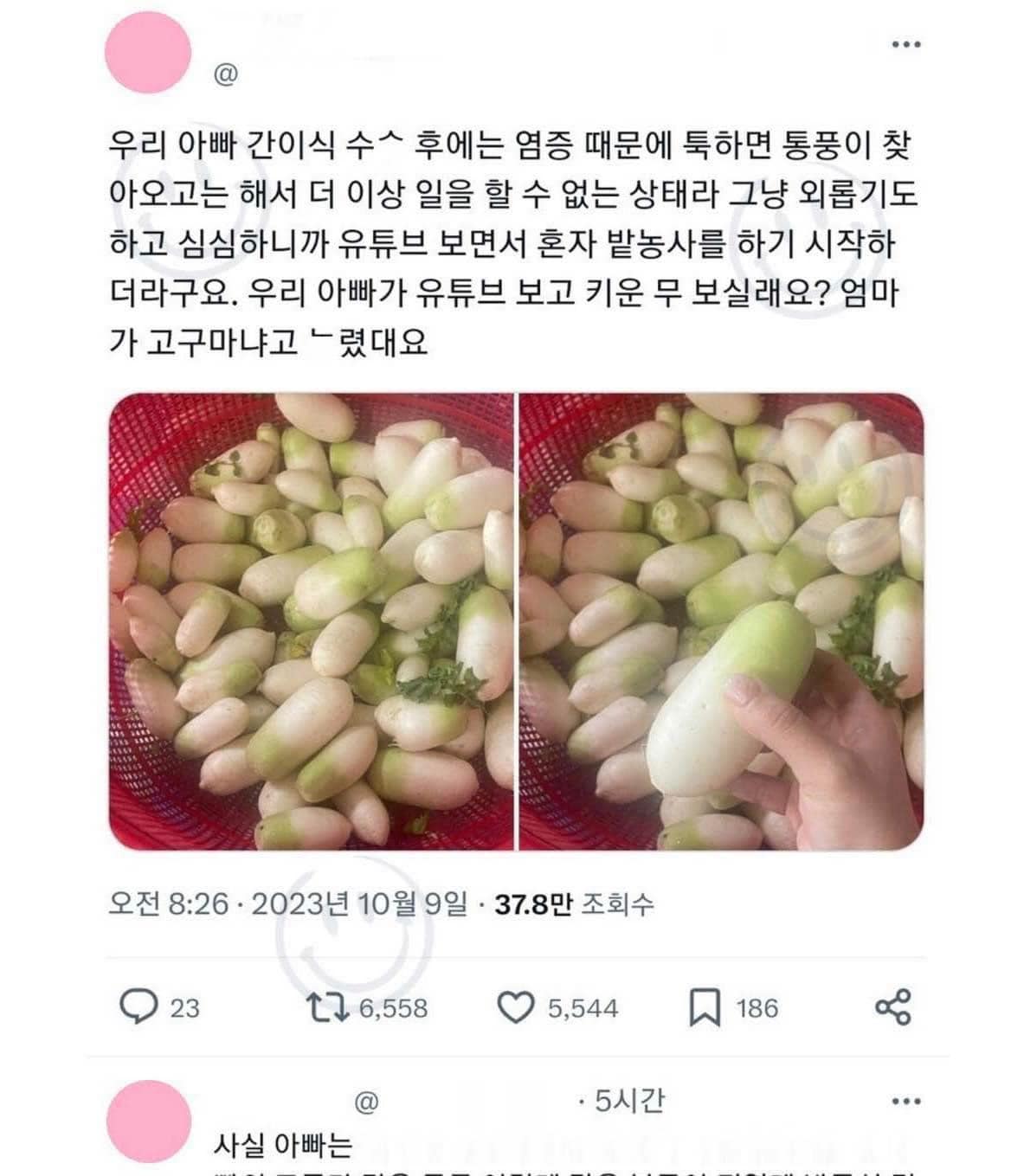Click the reply speech bubble icon
This screenshot has width=1024, height=1176.
click(138, 1007)
